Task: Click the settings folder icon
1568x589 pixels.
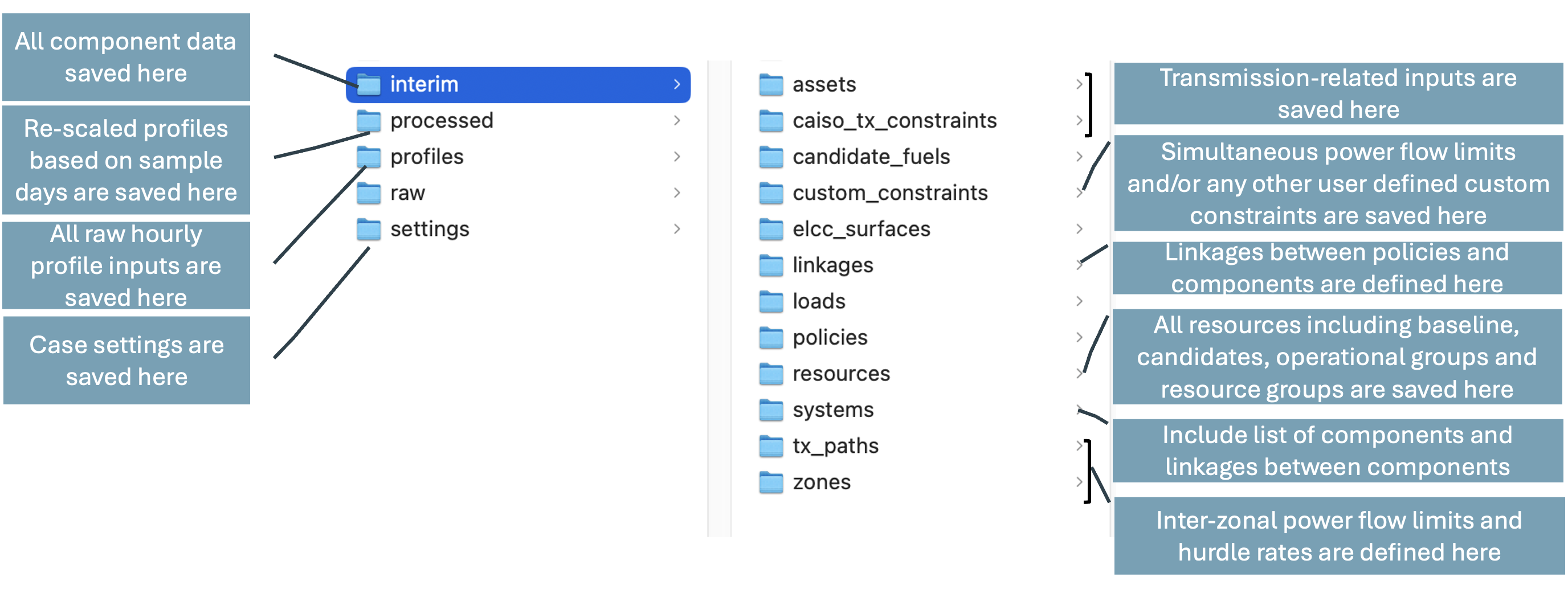Action: pyautogui.click(x=369, y=229)
